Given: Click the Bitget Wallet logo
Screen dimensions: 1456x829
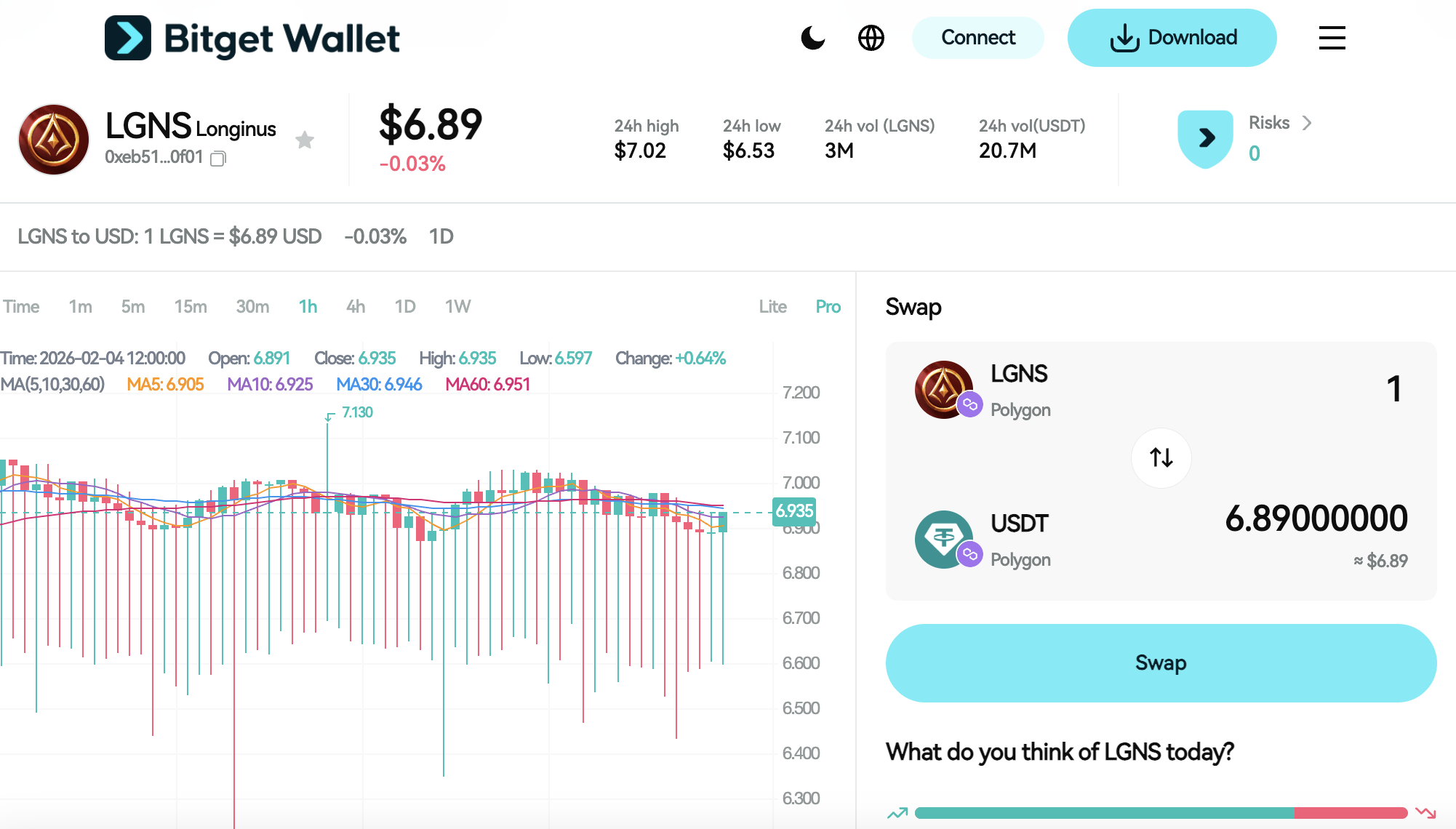Looking at the screenshot, I should point(252,38).
